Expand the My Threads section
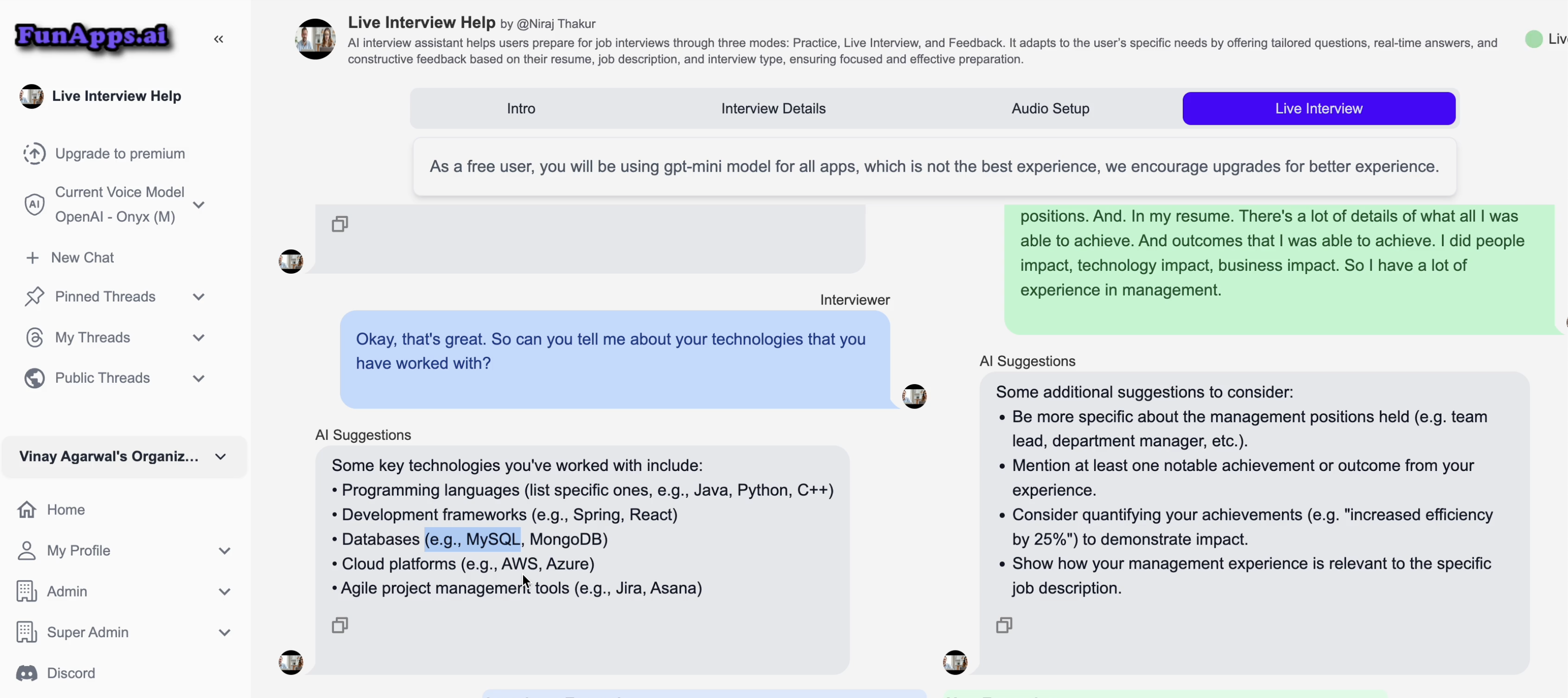The height and width of the screenshot is (698, 1568). point(198,337)
